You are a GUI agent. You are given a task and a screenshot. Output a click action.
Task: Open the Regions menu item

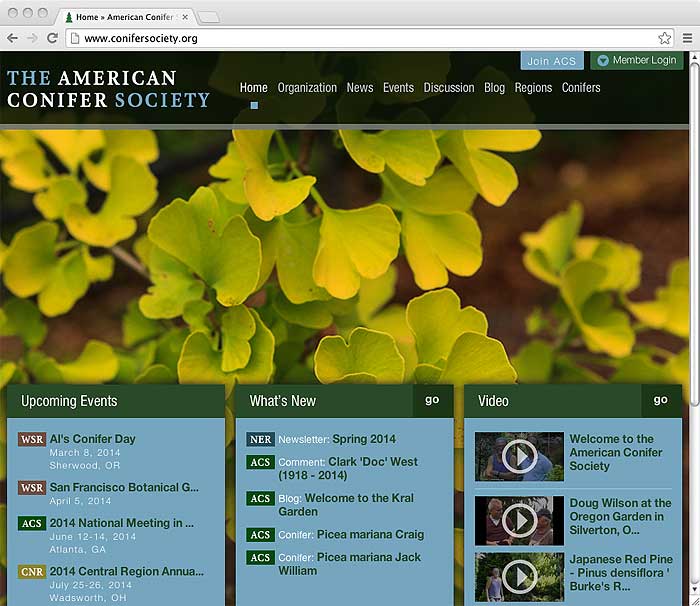point(533,88)
